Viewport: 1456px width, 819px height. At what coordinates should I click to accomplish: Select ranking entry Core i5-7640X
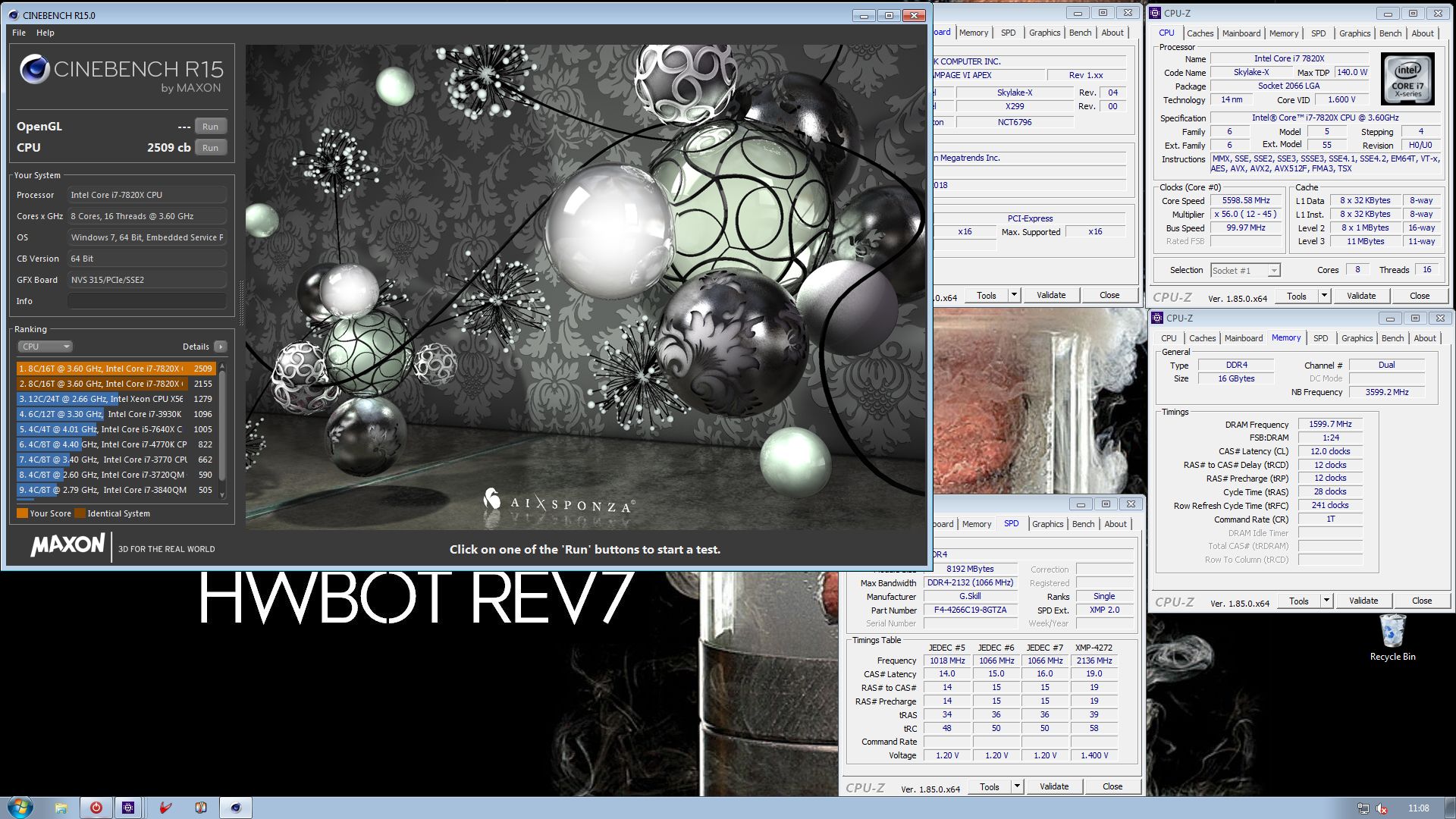tap(116, 429)
